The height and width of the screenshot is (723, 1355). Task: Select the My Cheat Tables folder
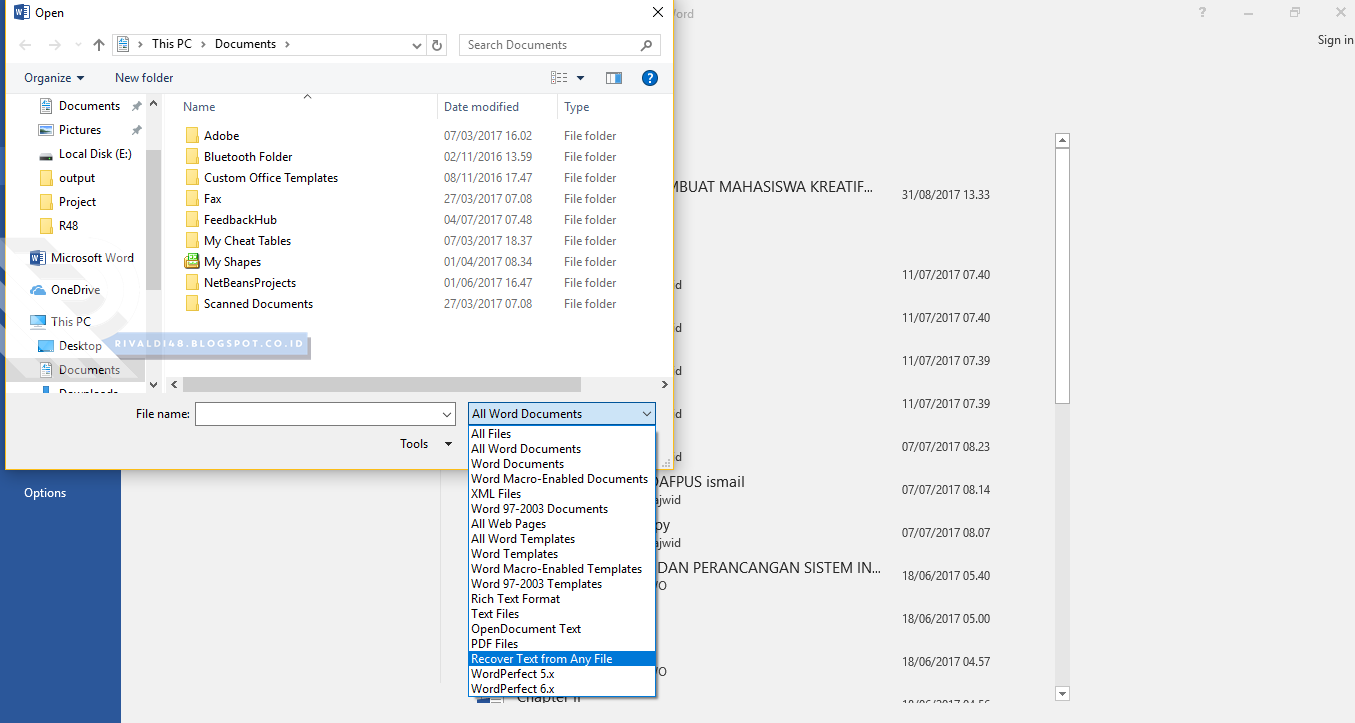pyautogui.click(x=247, y=241)
